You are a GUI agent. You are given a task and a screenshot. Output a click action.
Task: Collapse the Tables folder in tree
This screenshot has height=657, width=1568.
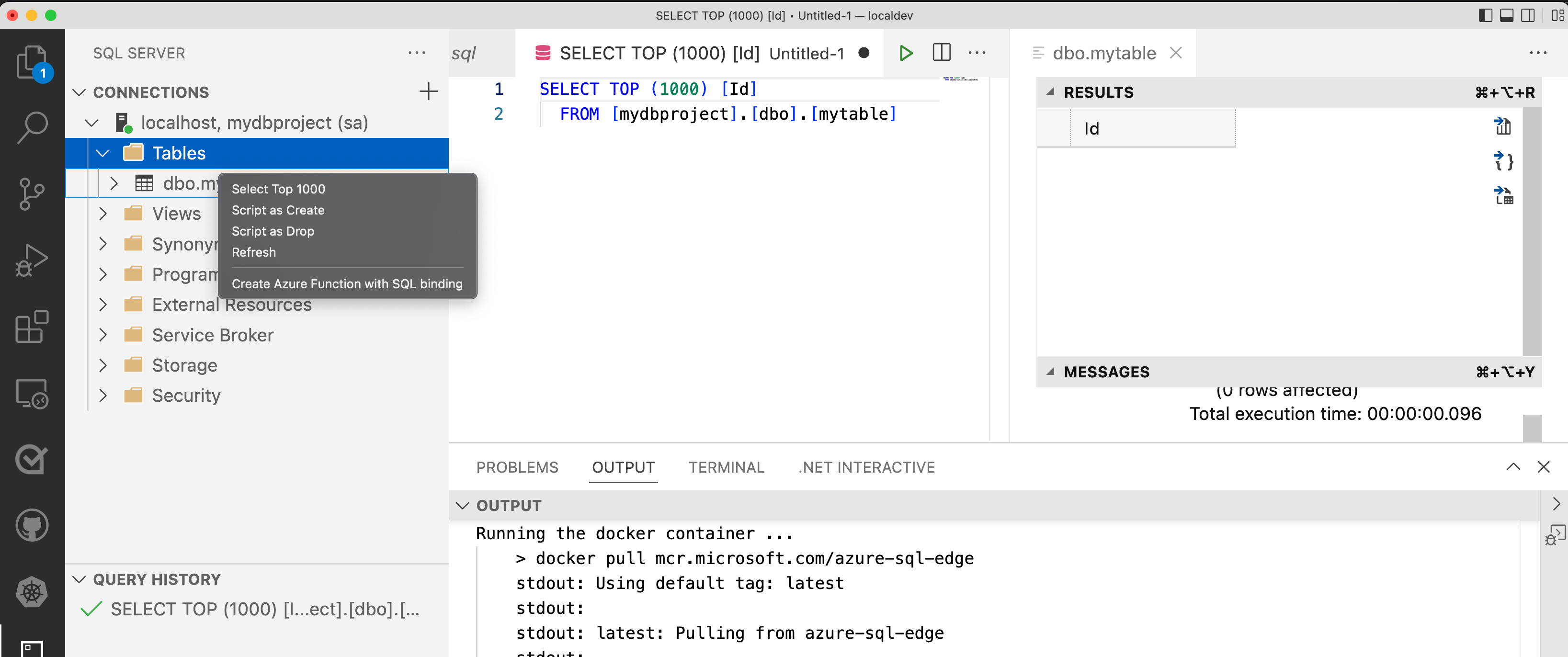coord(104,153)
